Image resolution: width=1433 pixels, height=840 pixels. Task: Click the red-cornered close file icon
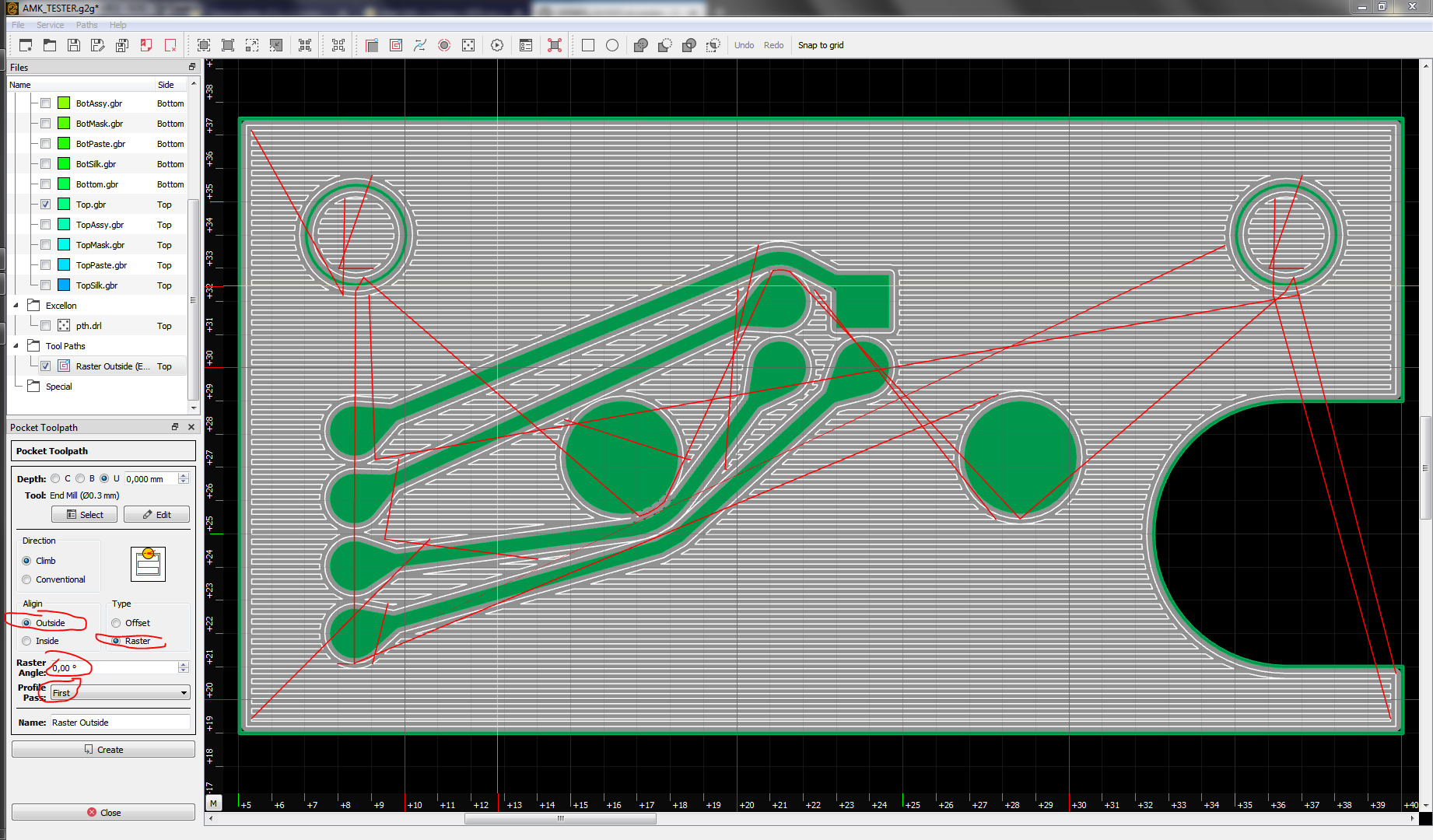point(146,45)
